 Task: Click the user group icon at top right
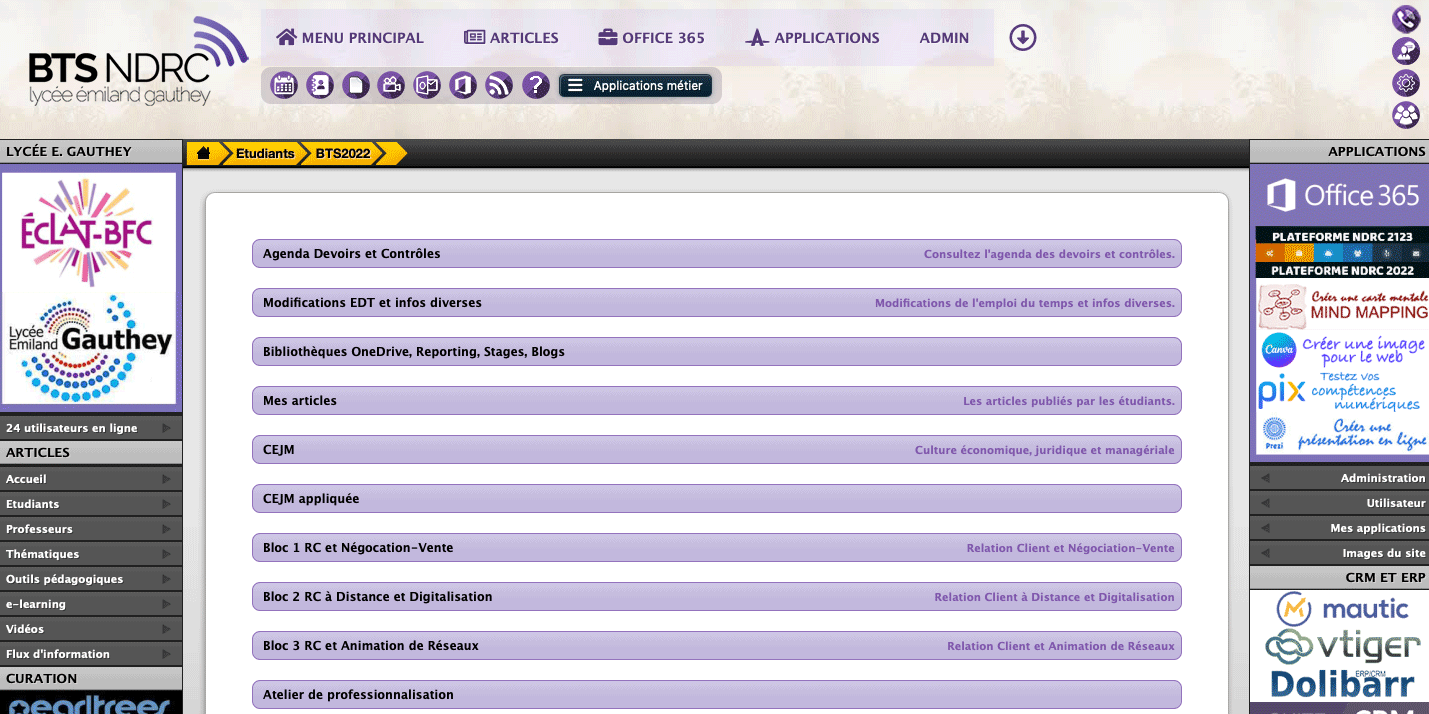[x=1406, y=115]
